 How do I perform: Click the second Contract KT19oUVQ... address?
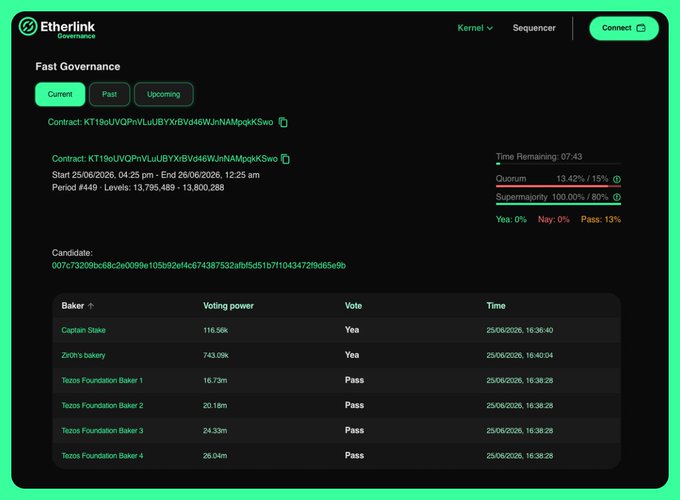point(165,159)
